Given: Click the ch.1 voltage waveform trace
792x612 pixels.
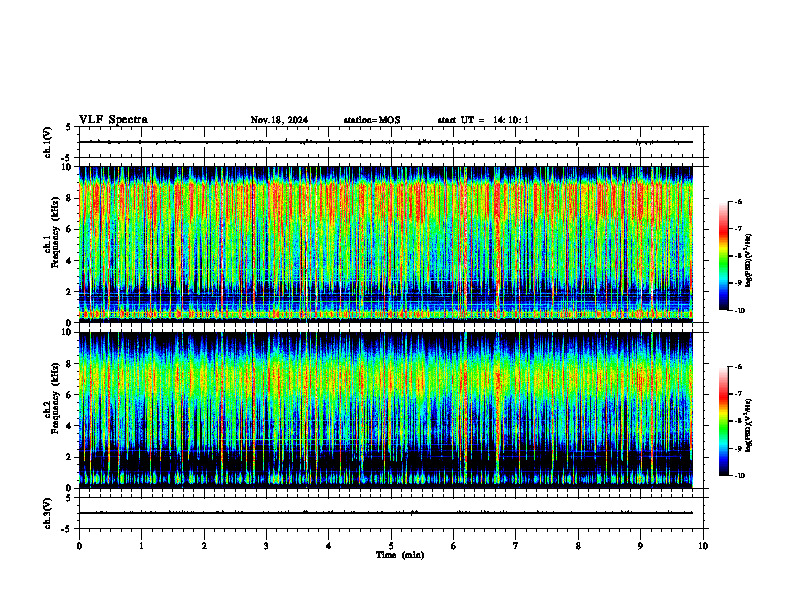Looking at the screenshot, I should pyautogui.click(x=386, y=142).
